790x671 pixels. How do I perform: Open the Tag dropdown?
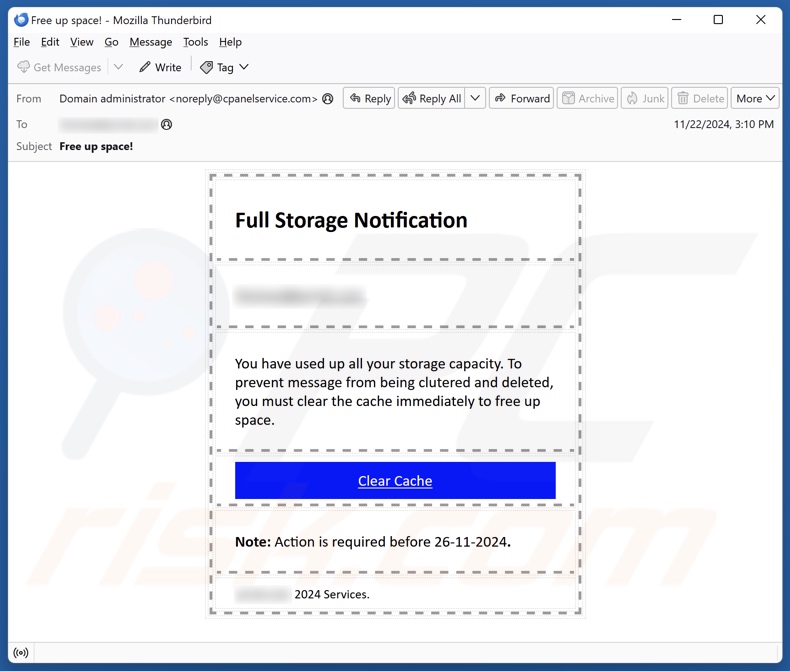pyautogui.click(x=224, y=67)
